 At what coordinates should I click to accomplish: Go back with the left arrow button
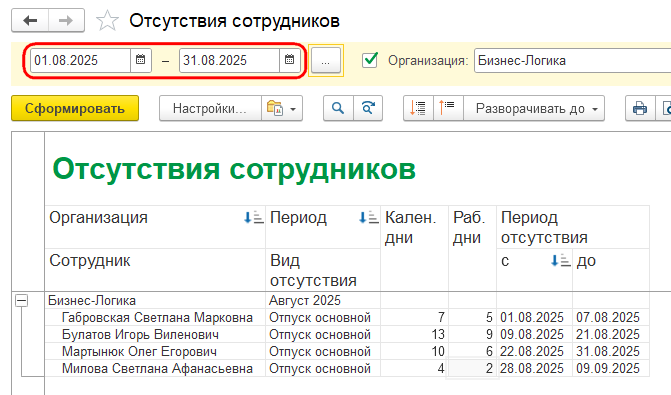point(30,20)
